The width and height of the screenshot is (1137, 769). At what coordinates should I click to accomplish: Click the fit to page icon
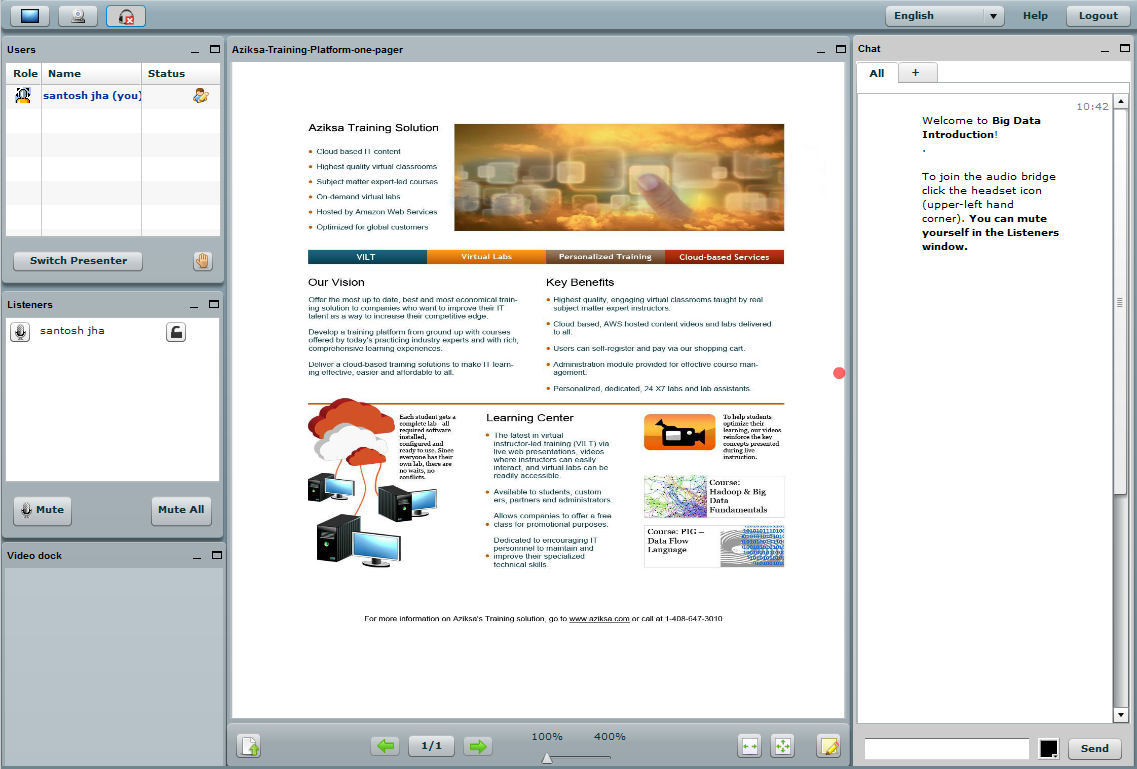point(783,746)
